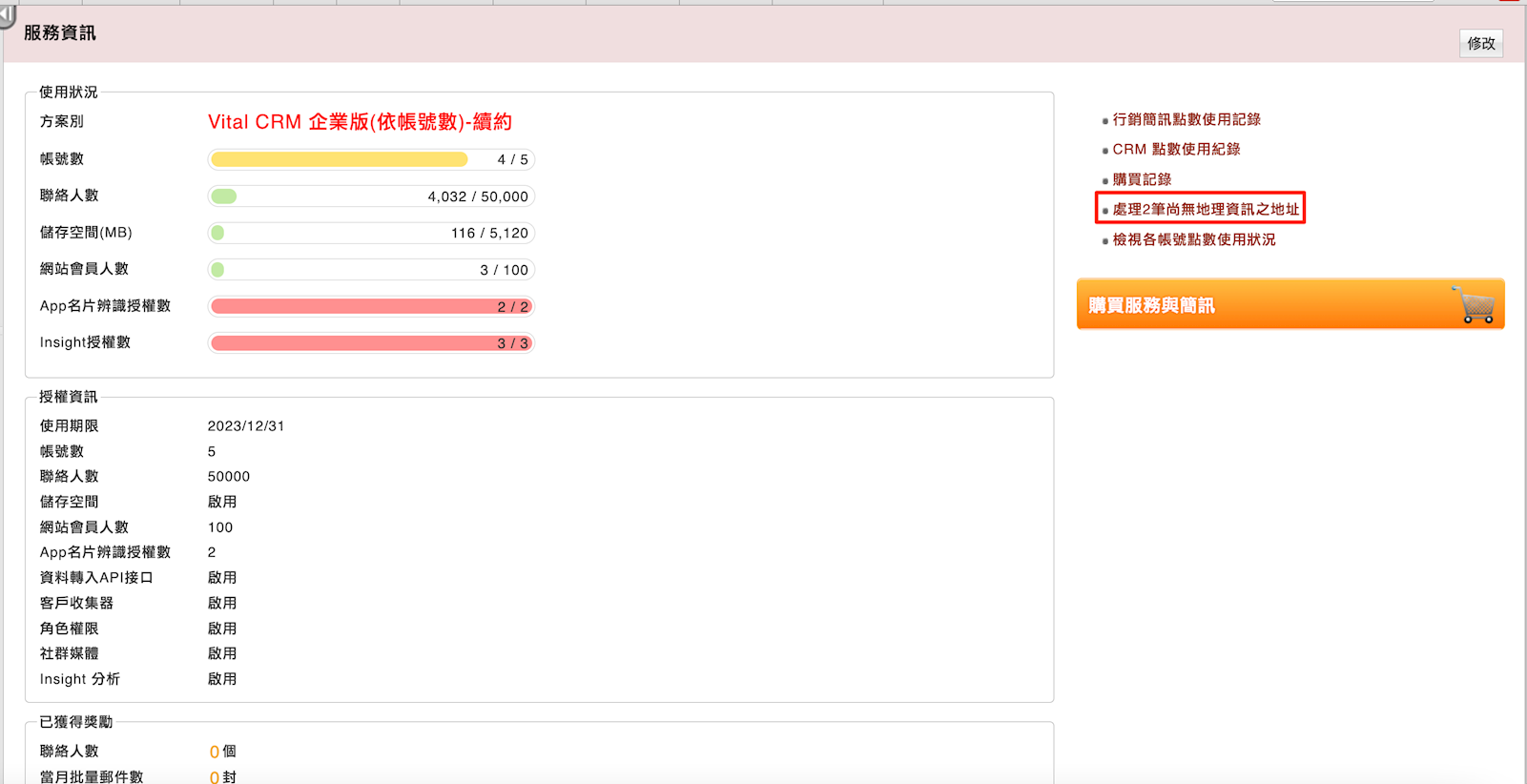Click the 使用期限 date 2023/12/31
Image resolution: width=1527 pixels, height=784 pixels.
click(246, 426)
